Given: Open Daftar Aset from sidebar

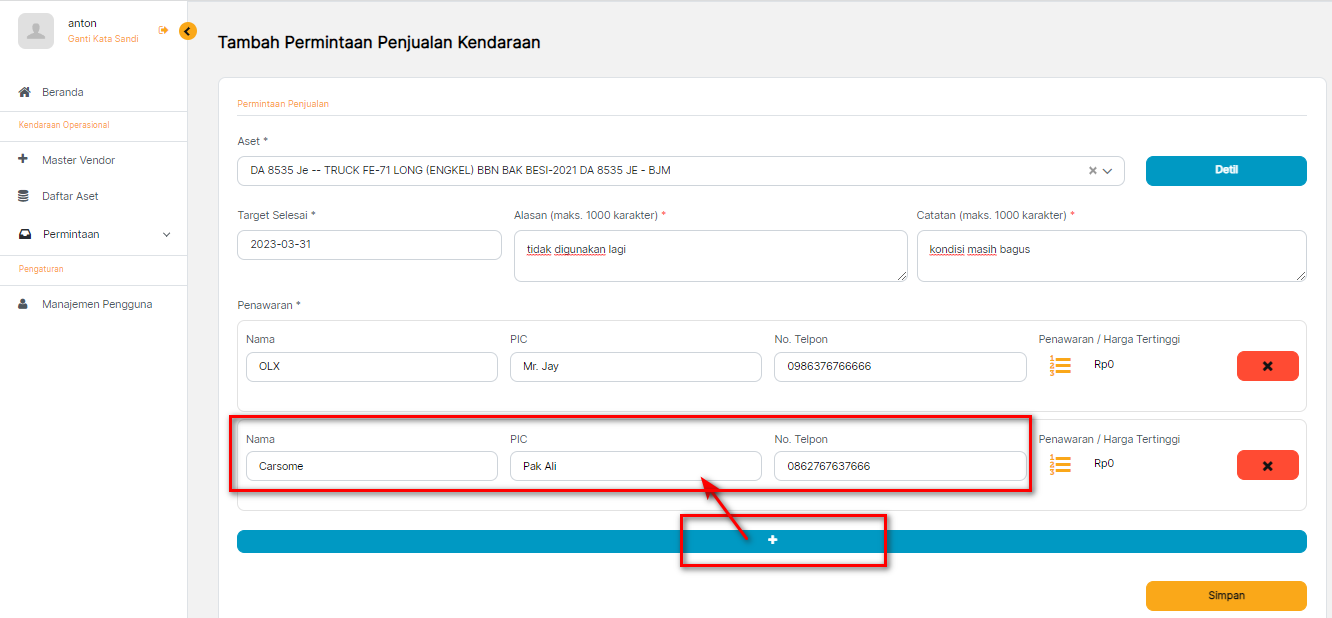Looking at the screenshot, I should coord(70,196).
